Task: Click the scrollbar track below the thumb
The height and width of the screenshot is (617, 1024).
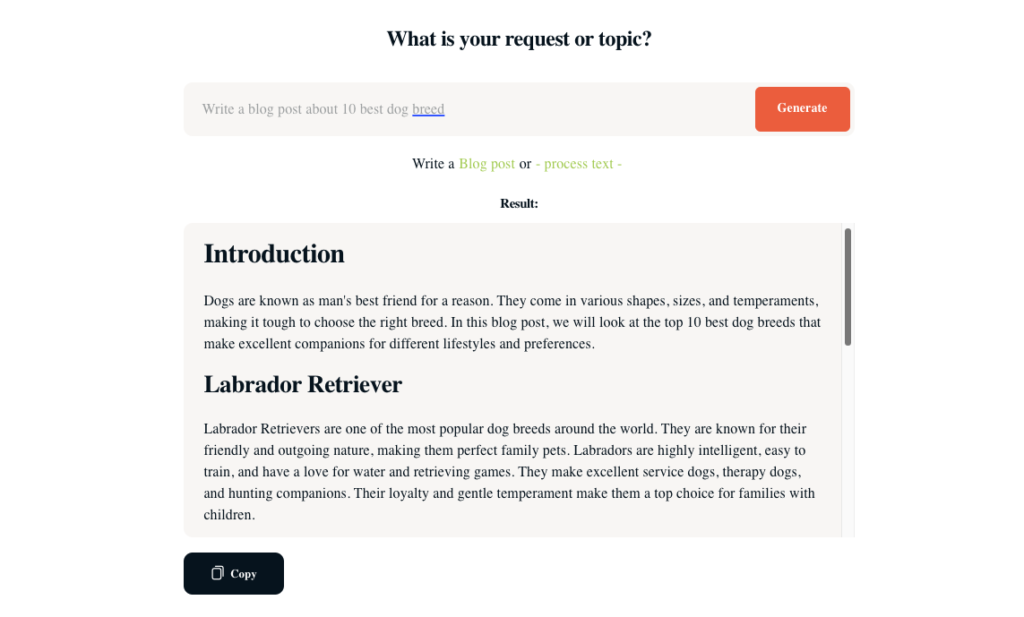Action: (848, 440)
